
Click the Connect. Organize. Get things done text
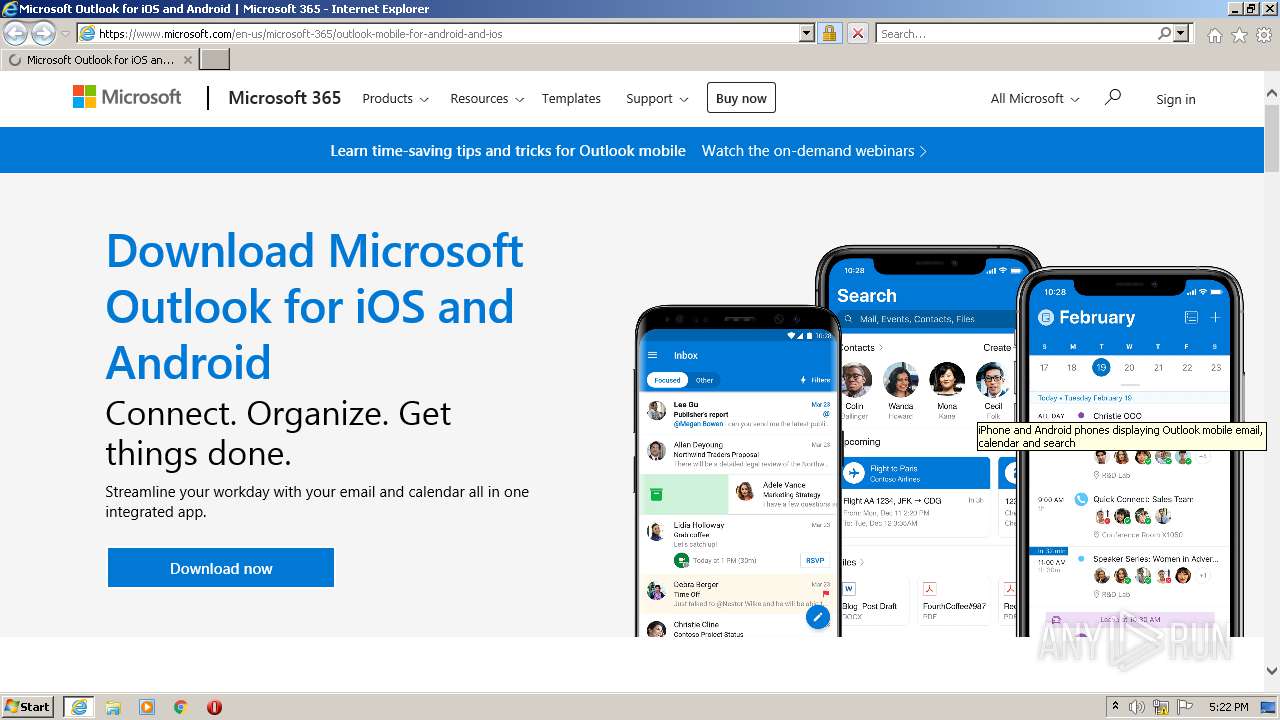pos(278,433)
